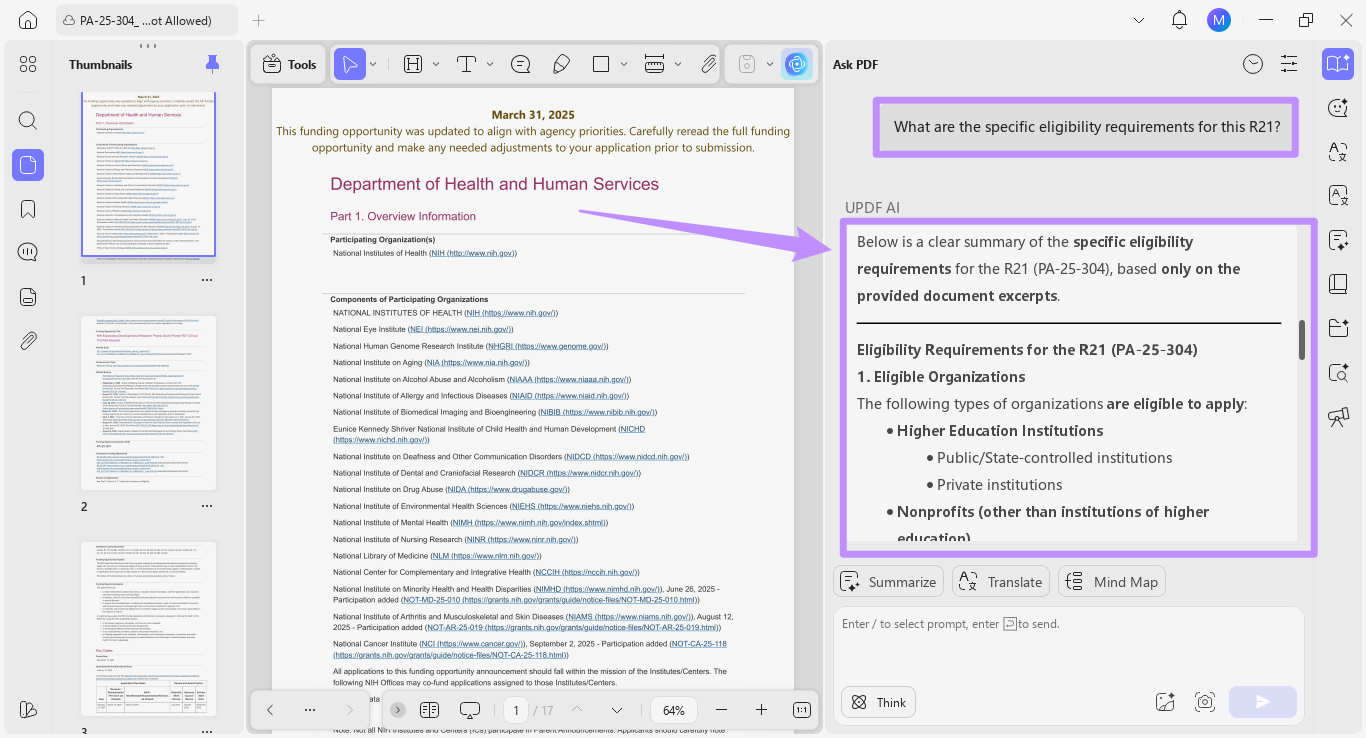Open the NEI website link
Image resolution: width=1366 pixels, height=738 pixels.
(461, 329)
